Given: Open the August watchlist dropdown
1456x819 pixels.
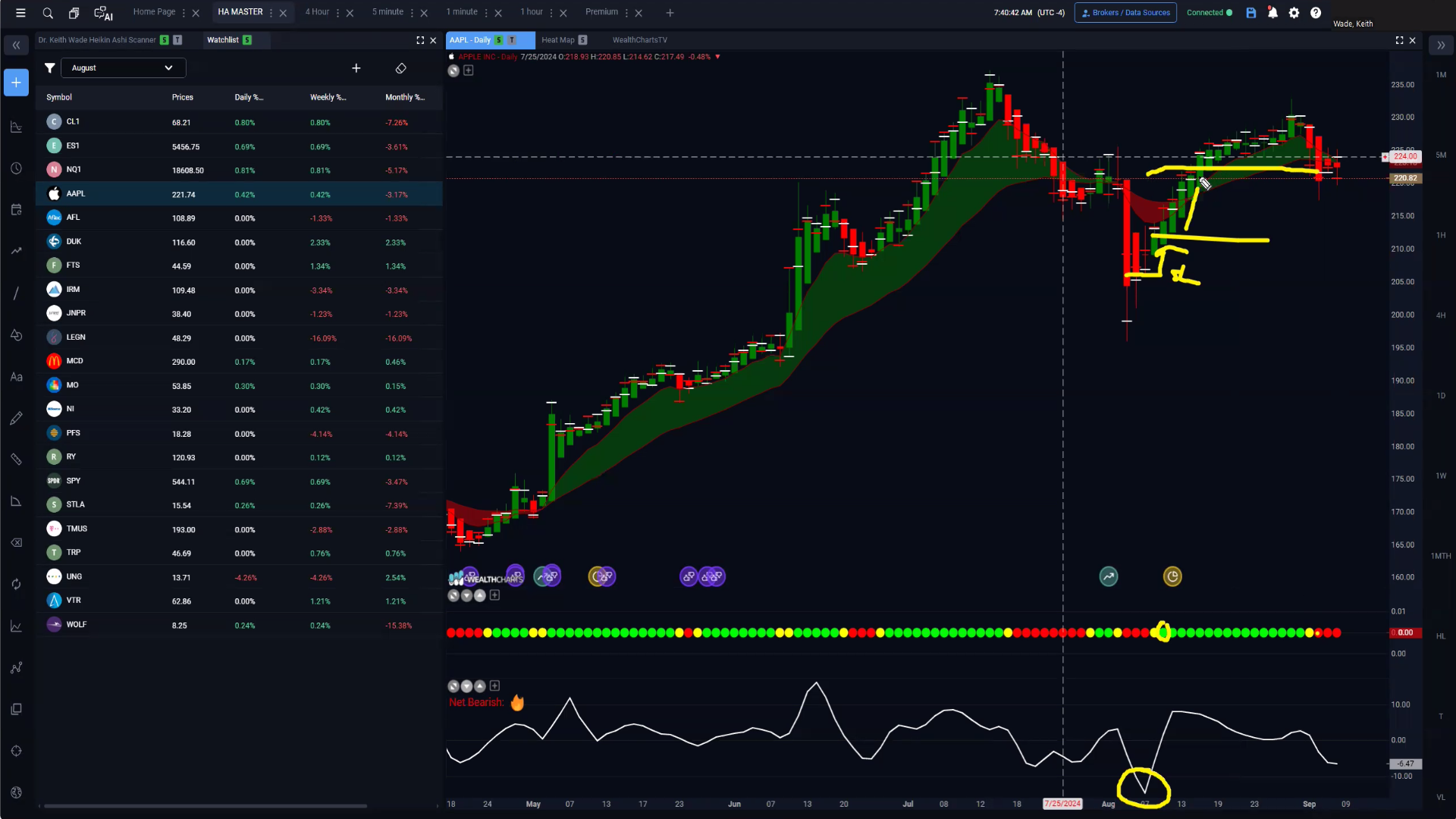Looking at the screenshot, I should (x=123, y=68).
